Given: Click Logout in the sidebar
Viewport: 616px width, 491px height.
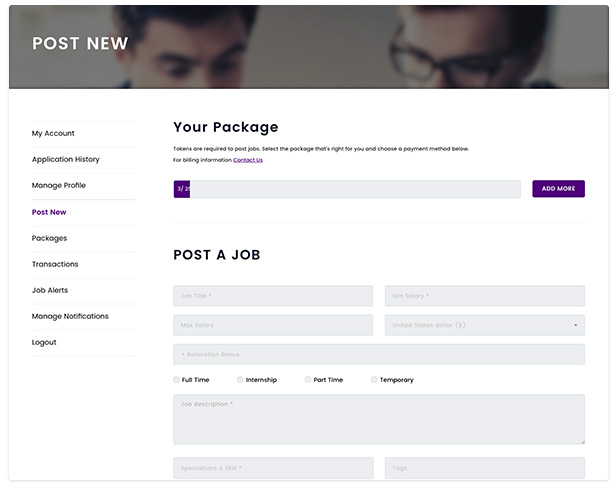Looking at the screenshot, I should click(x=44, y=342).
